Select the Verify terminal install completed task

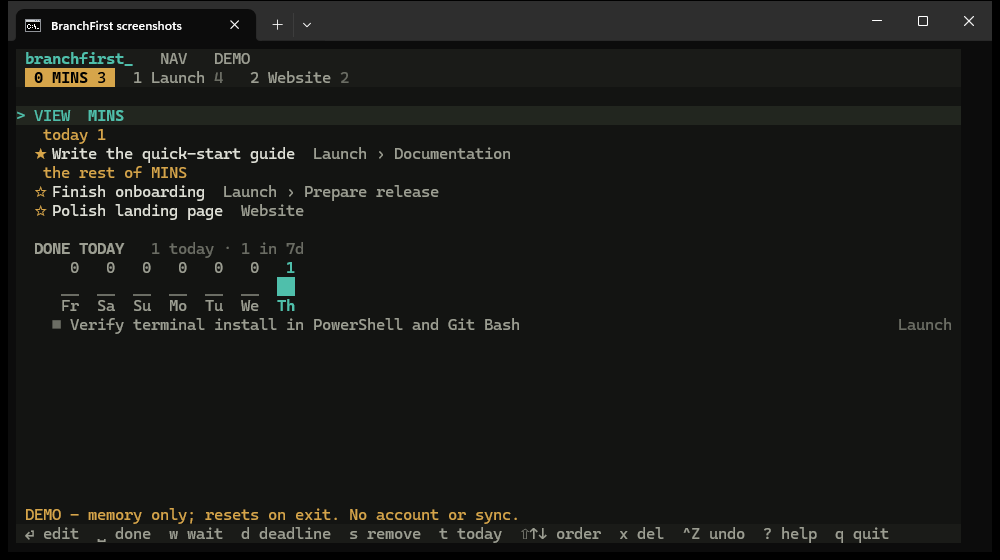click(x=295, y=325)
